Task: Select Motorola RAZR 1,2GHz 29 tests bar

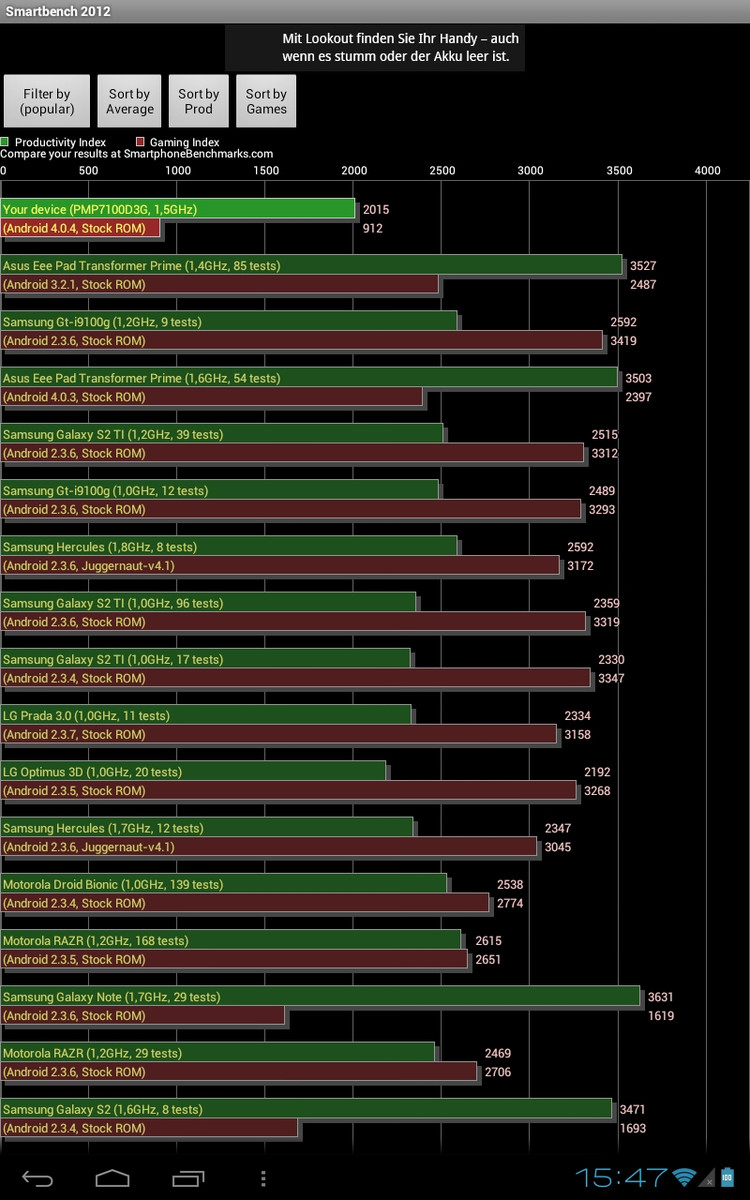Action: [x=218, y=1053]
